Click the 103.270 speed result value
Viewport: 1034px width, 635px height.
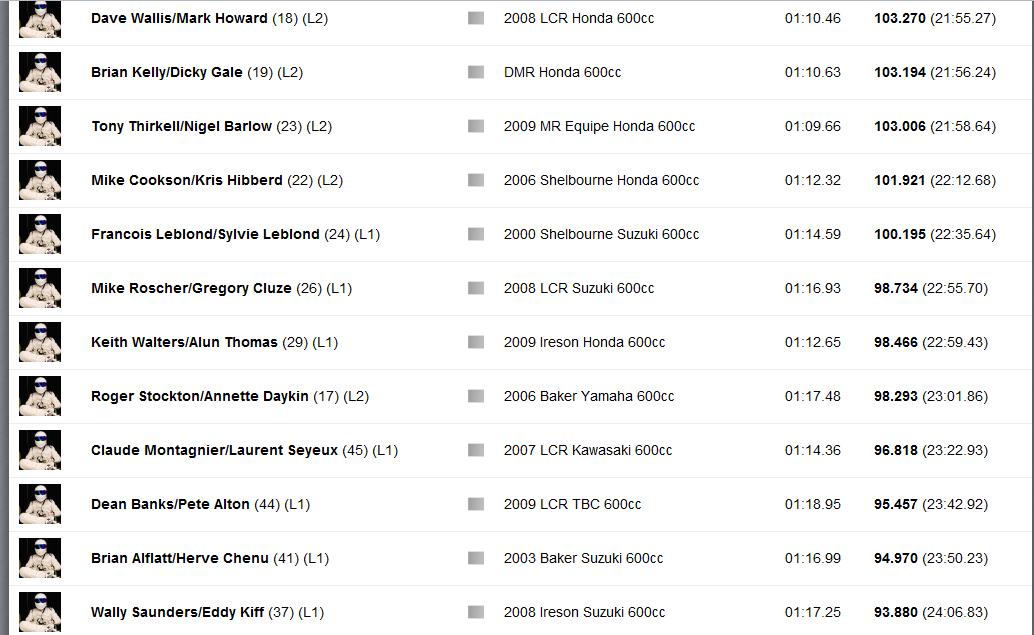coord(899,18)
